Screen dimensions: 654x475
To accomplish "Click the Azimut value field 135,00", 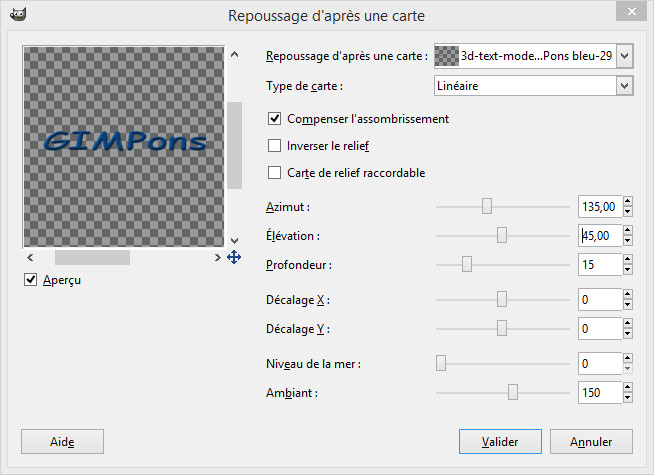I will (600, 206).
